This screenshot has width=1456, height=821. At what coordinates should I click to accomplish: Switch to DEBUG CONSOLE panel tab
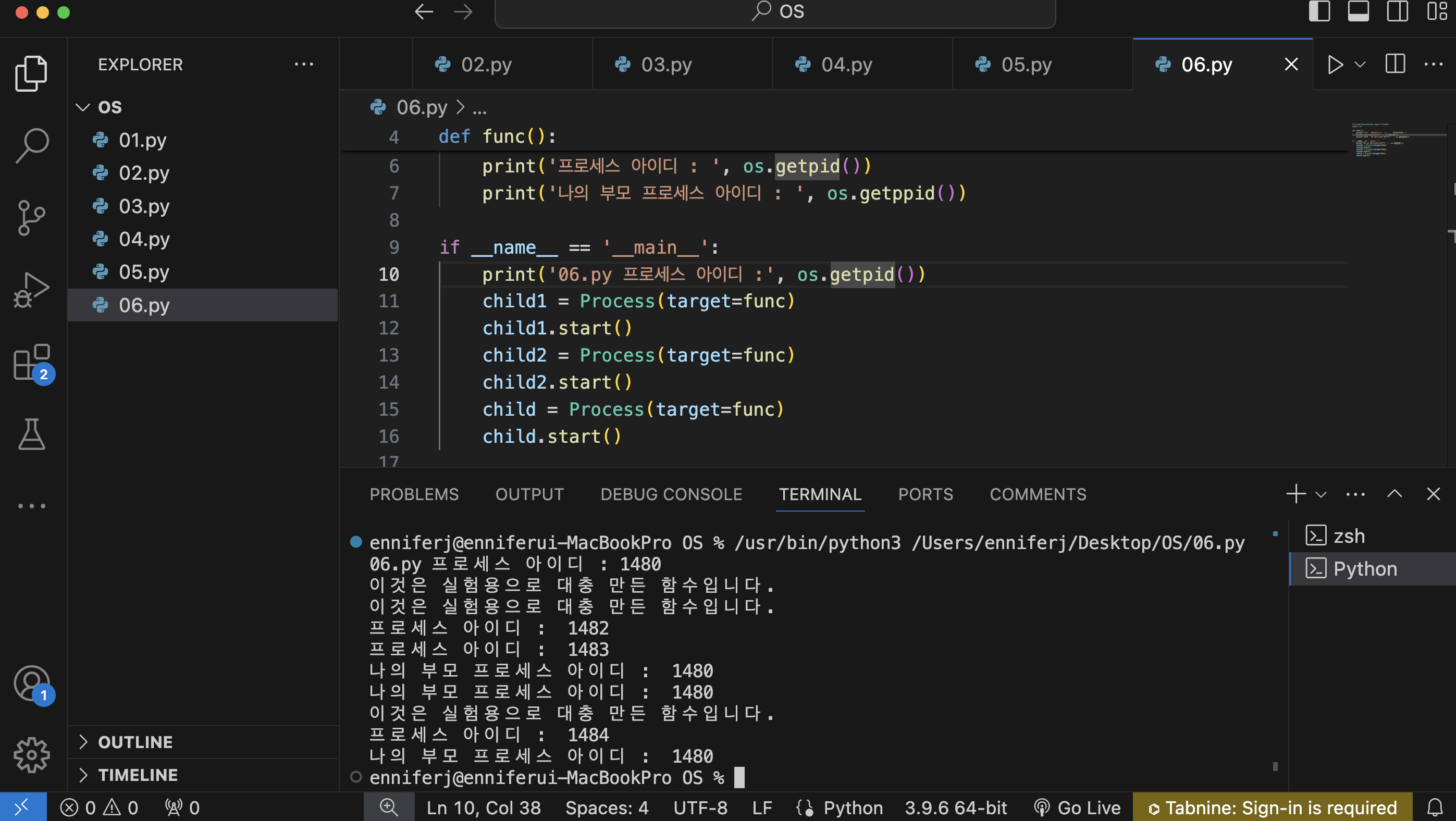(671, 494)
